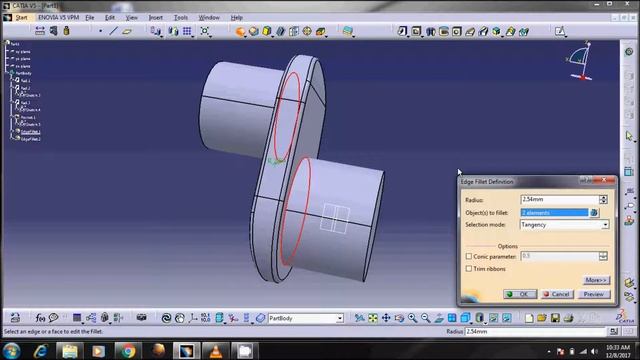
Task: Click the Zoom In magnifier icon
Action: [x=413, y=318]
